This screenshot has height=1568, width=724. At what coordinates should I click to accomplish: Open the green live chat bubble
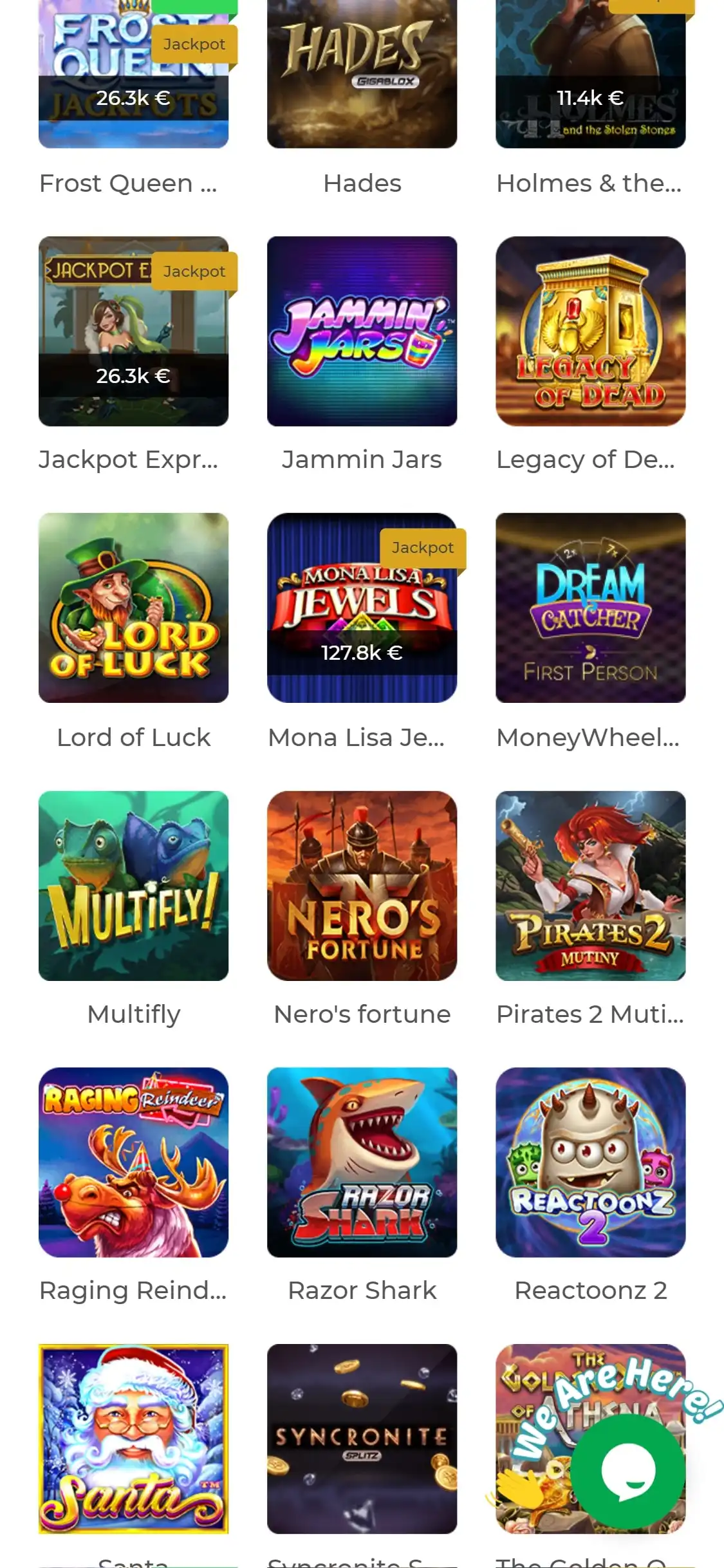click(x=627, y=1471)
